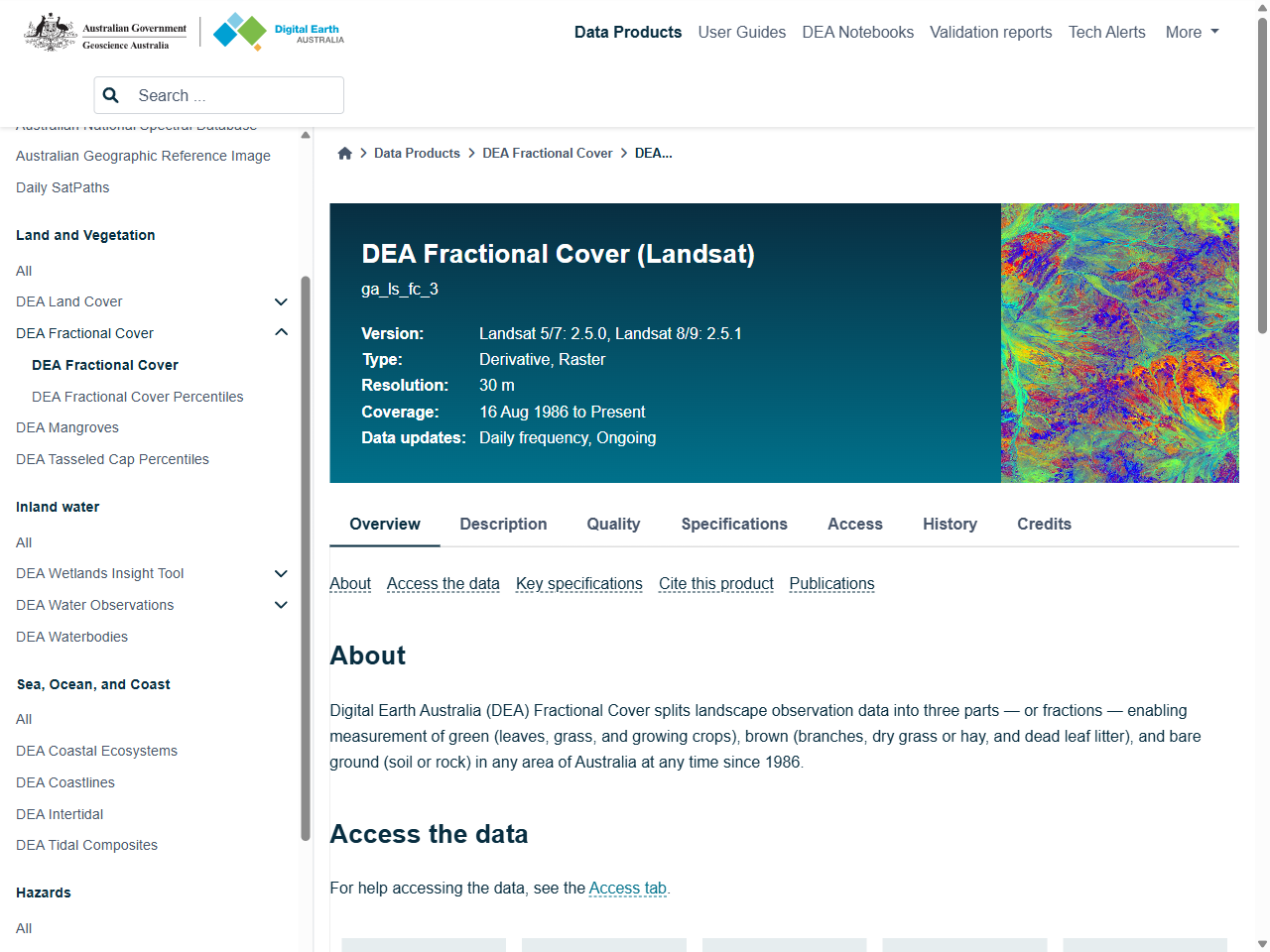Select Validation reports in top navigation

990,32
